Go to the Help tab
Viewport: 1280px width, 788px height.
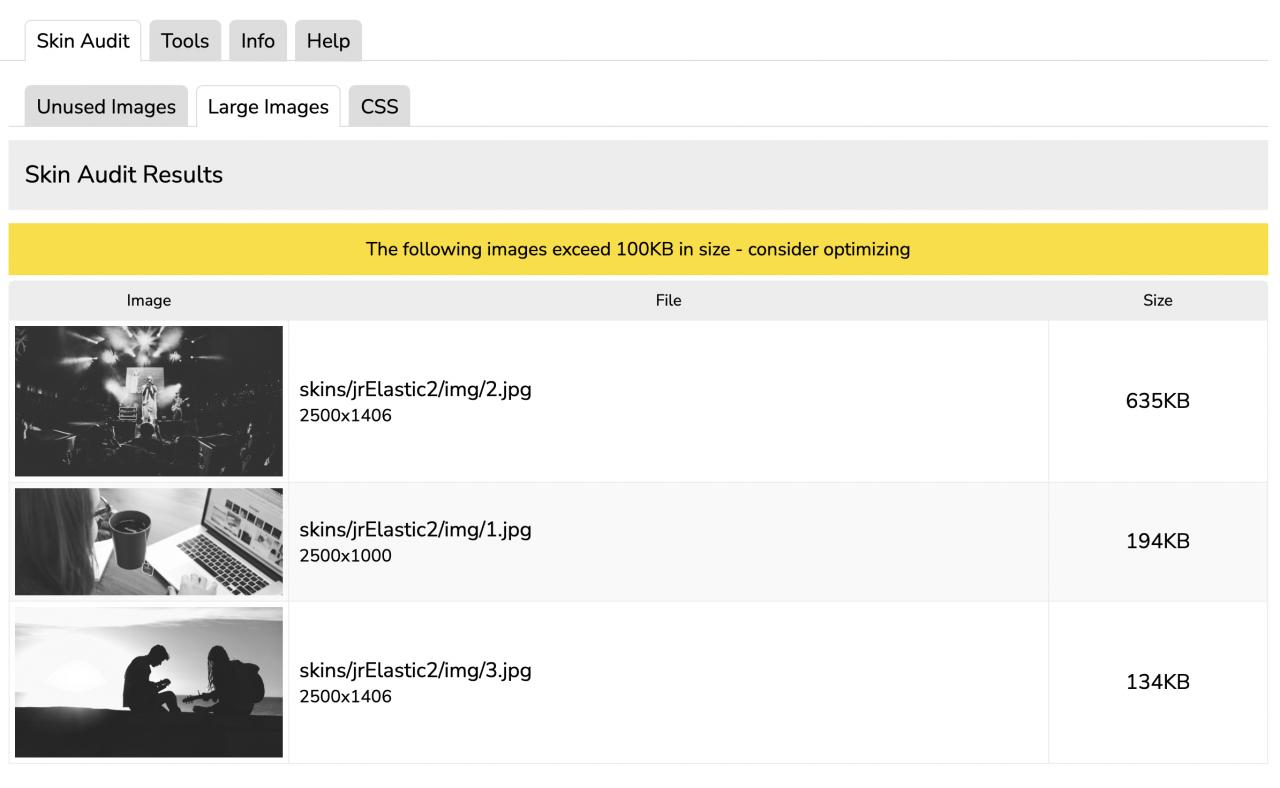[x=328, y=41]
